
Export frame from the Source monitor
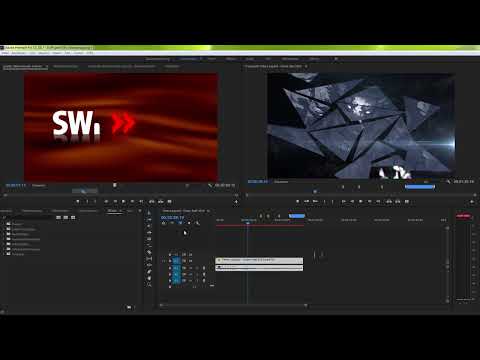pyautogui.click(x=169, y=201)
